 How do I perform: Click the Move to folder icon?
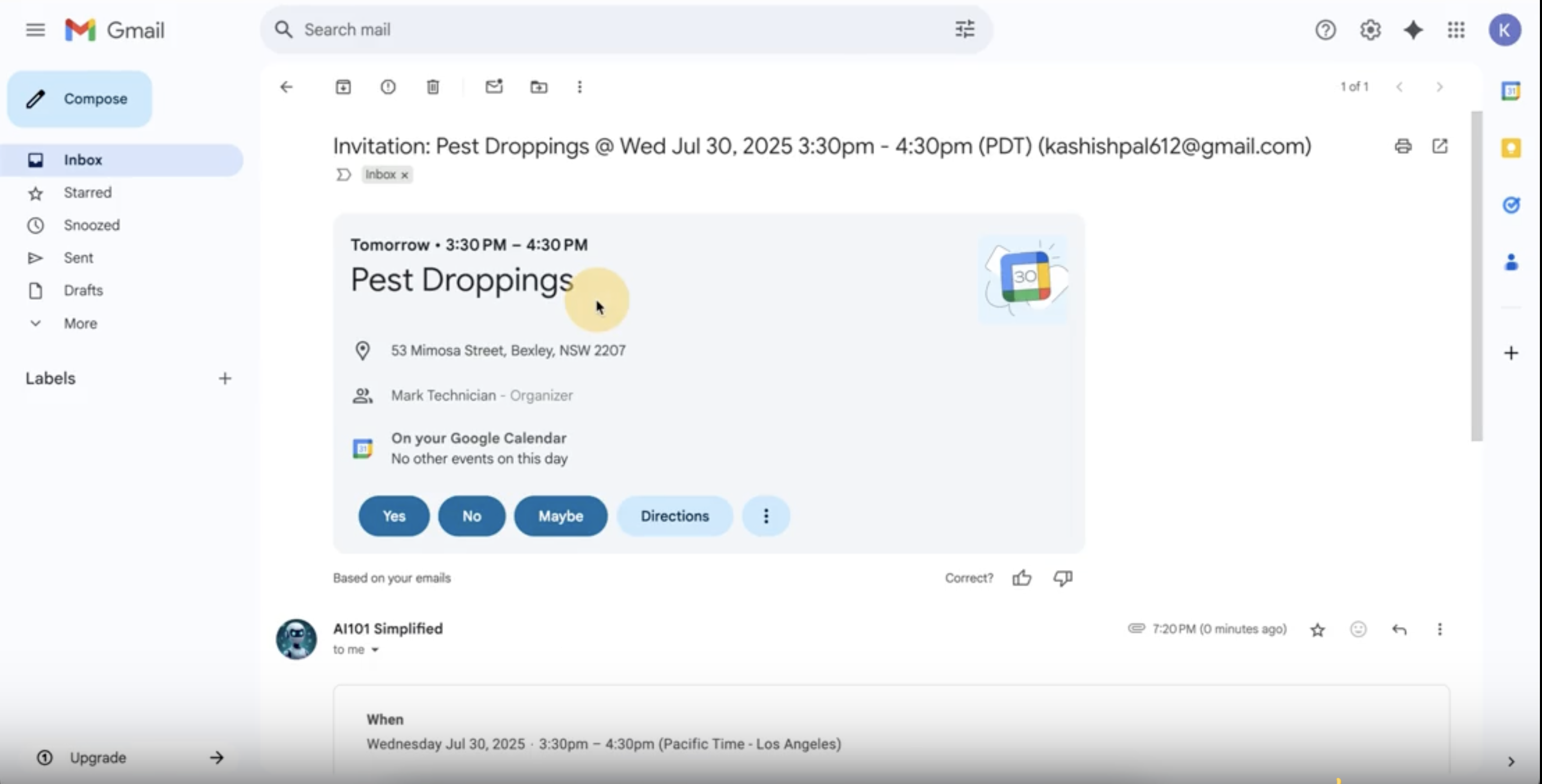[x=539, y=87]
